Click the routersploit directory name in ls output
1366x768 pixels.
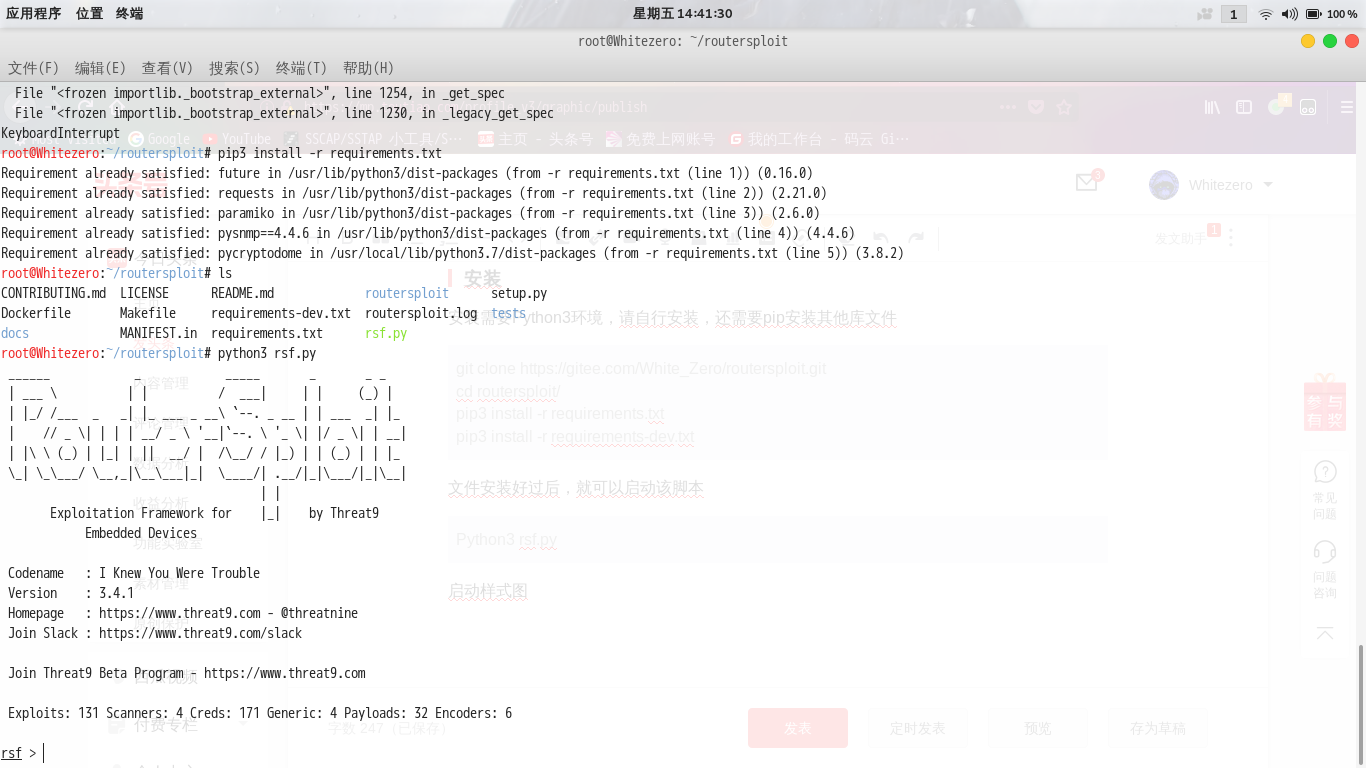407,293
